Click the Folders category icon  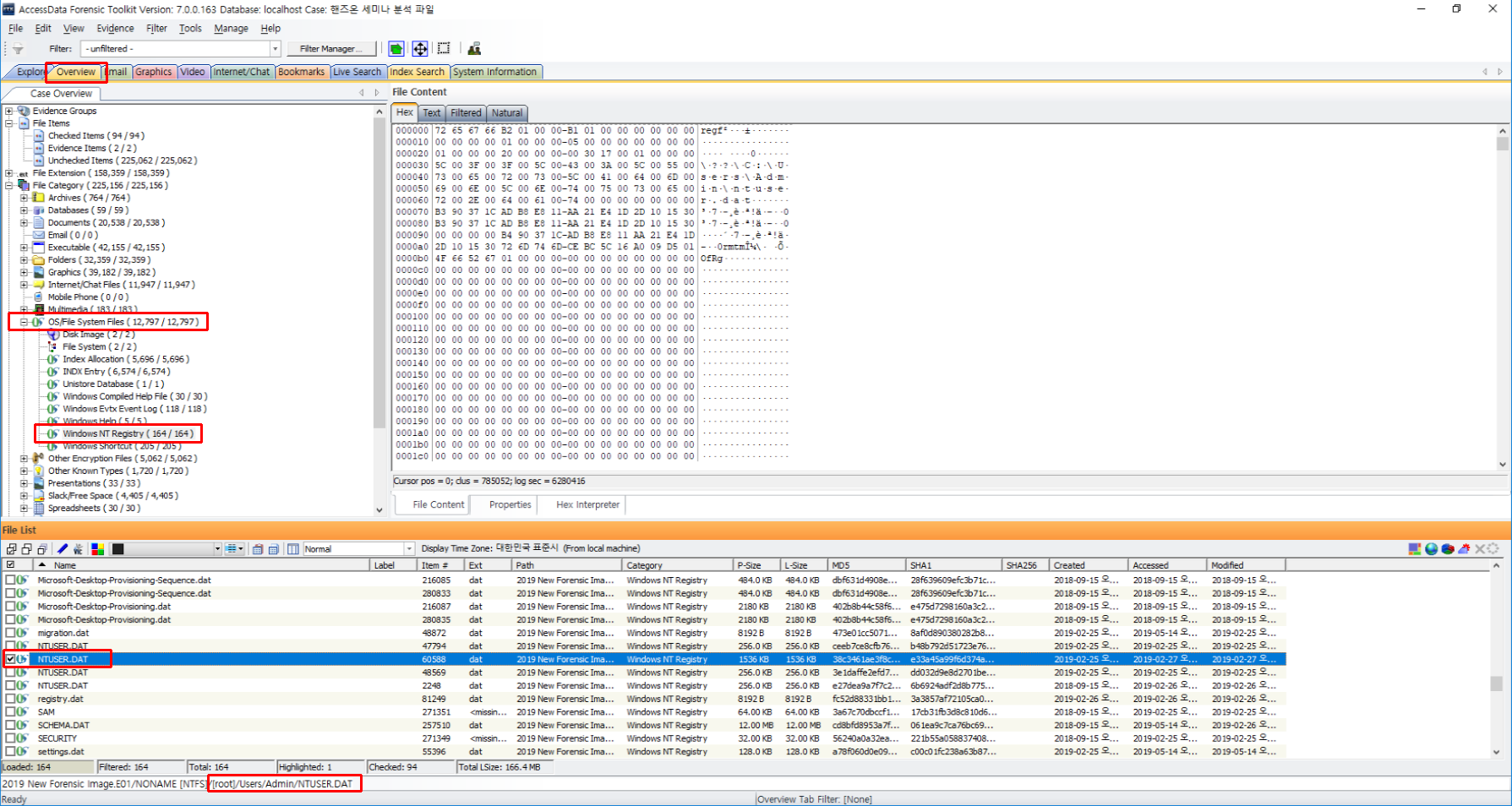(x=38, y=260)
